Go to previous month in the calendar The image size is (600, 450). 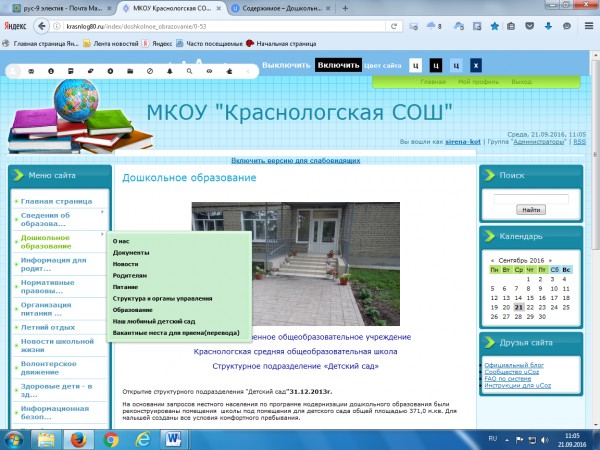point(492,261)
